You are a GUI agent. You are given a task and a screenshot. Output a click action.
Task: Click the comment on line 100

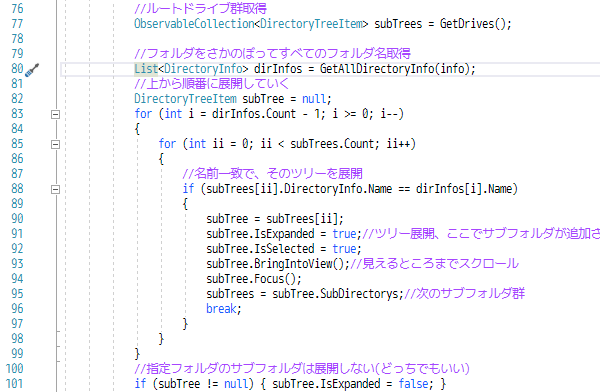(302, 369)
